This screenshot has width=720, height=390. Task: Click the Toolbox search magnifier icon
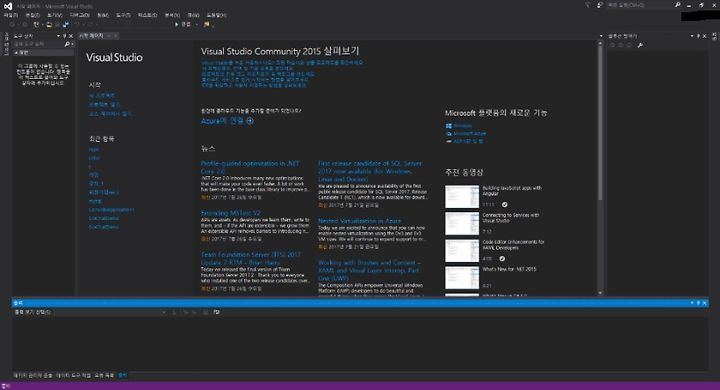click(67, 44)
